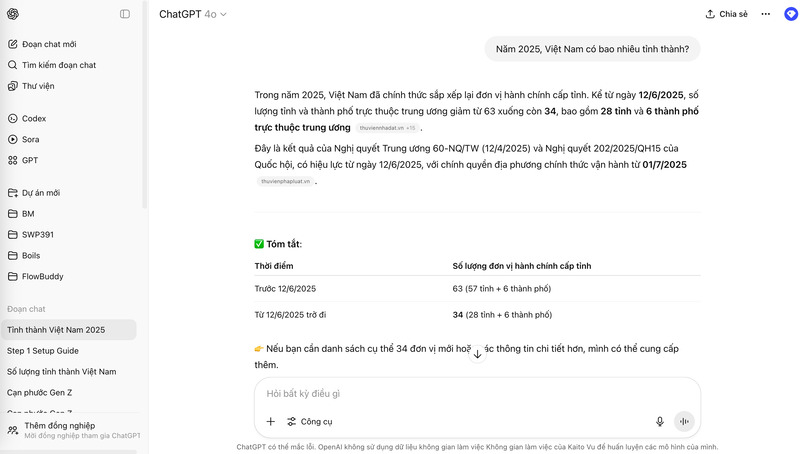Click the ChatGPT logo icon

[13, 14]
